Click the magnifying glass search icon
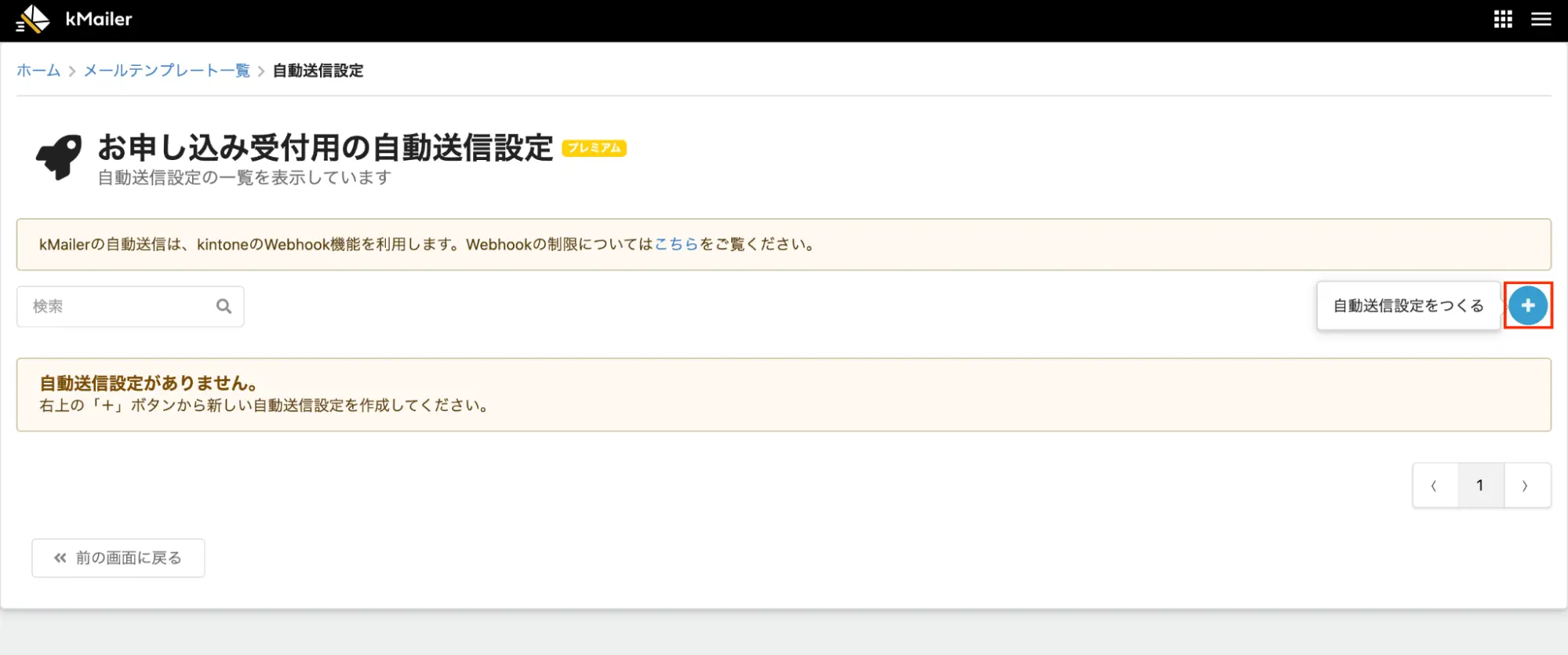The image size is (1568, 655). pos(224,306)
